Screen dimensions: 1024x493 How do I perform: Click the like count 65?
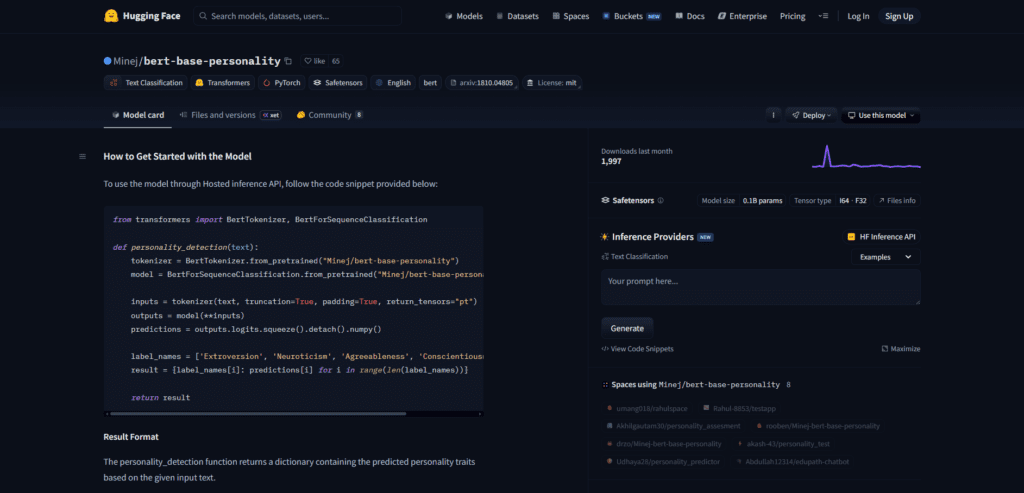[336, 61]
